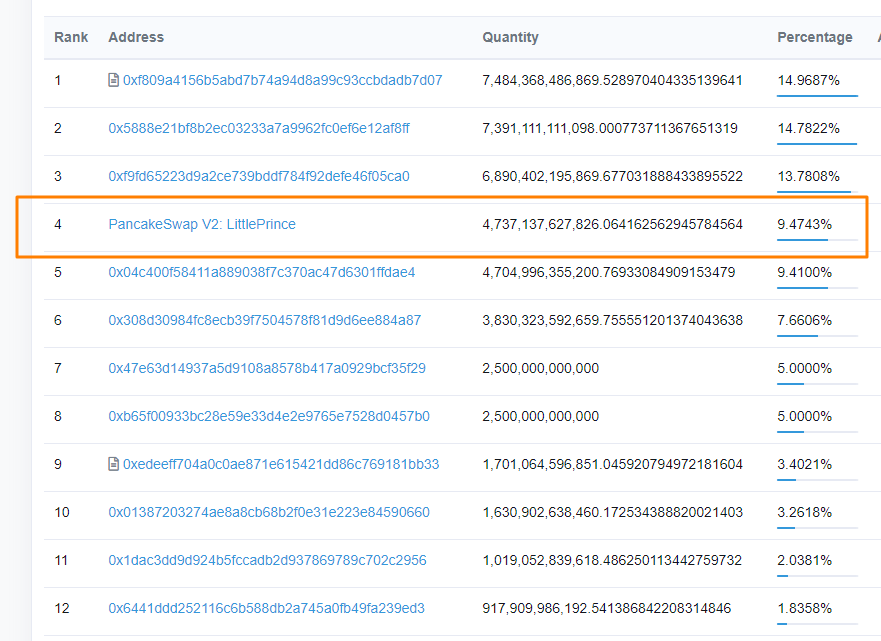Open address 0x6441ddd252116c6b588db2a745a0fb49fa239ed3

click(x=266, y=608)
